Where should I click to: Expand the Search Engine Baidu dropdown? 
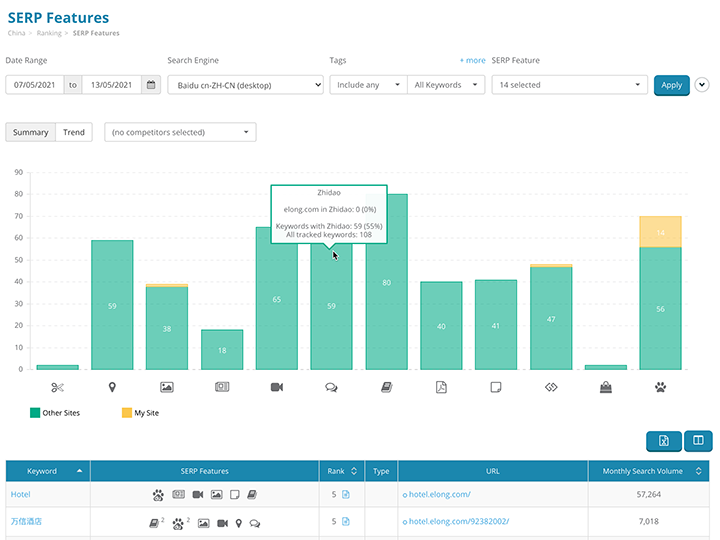coord(245,85)
